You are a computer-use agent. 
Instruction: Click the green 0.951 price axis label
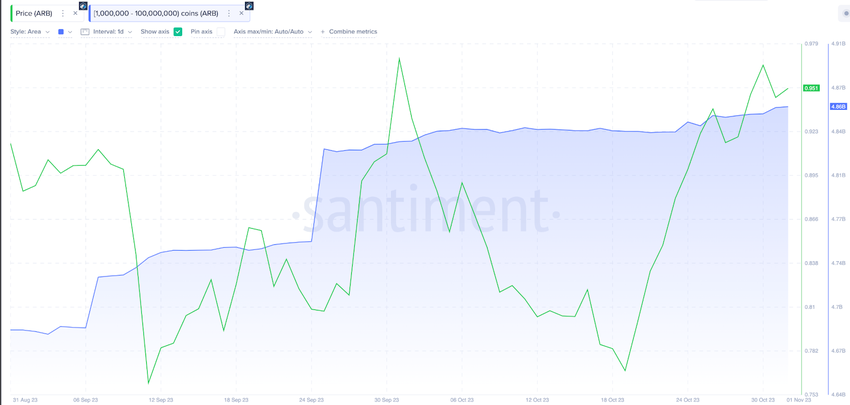[812, 88]
